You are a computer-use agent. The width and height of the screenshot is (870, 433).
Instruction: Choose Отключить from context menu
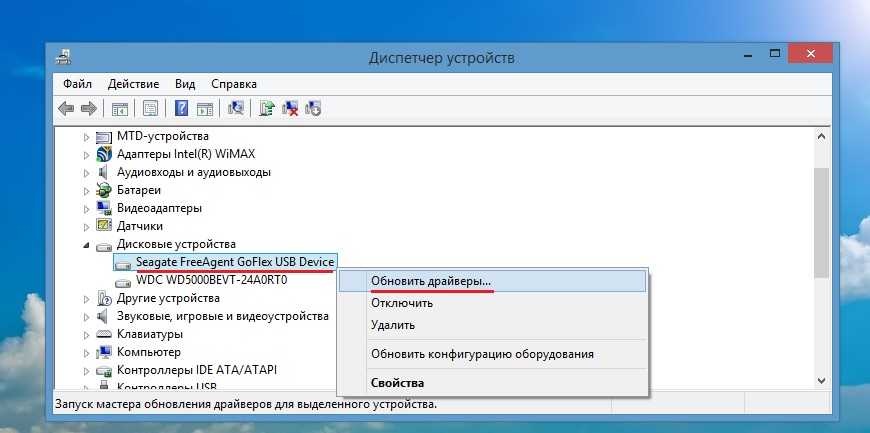(x=492, y=303)
